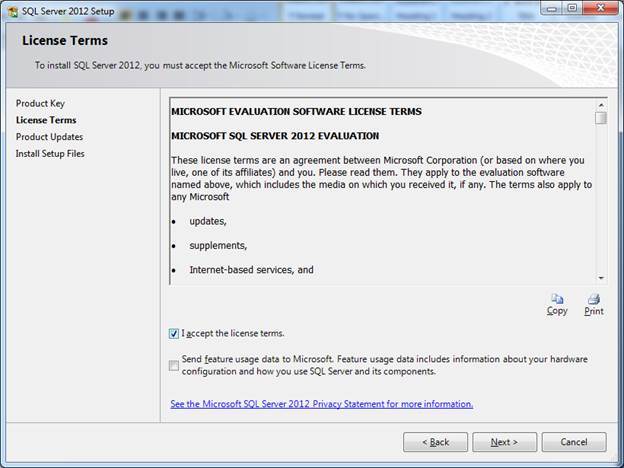
Task: Select the Product Updates step
Action: click(x=49, y=137)
